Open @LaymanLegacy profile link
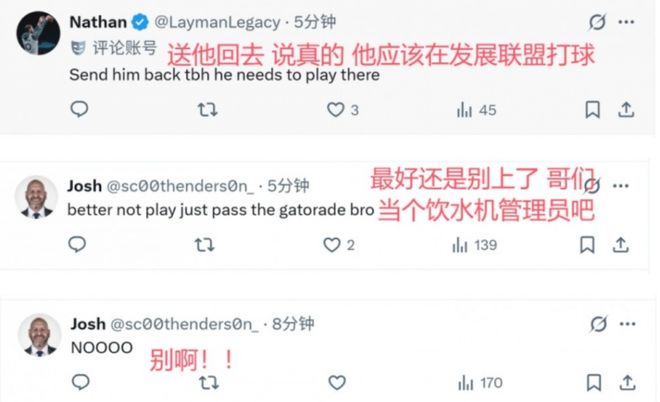Screen dimensions: 660x402 coord(217,22)
